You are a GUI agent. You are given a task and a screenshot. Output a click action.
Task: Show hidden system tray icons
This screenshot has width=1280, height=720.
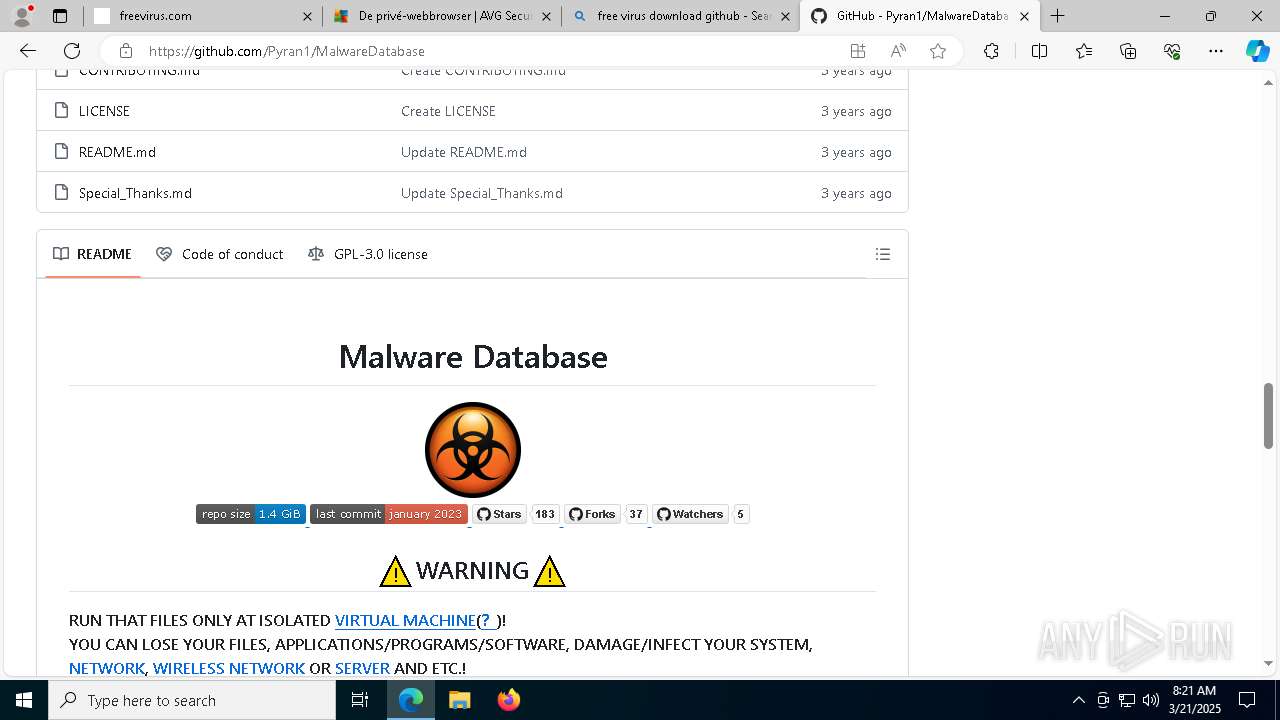point(1078,700)
